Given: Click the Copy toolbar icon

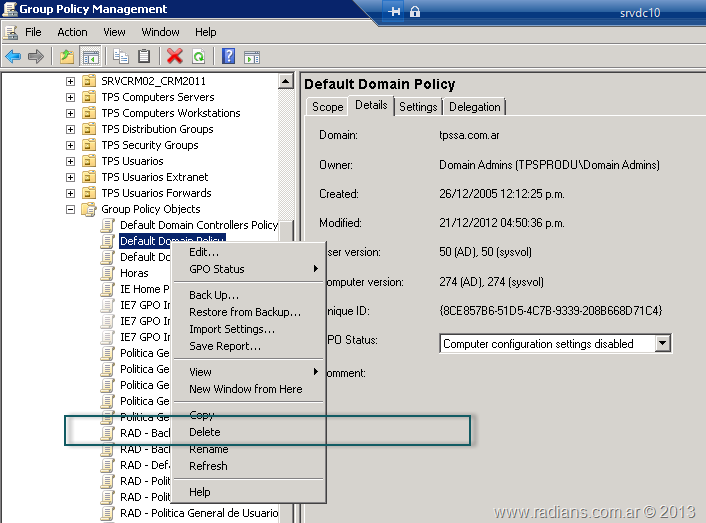Looking at the screenshot, I should click(x=121, y=57).
